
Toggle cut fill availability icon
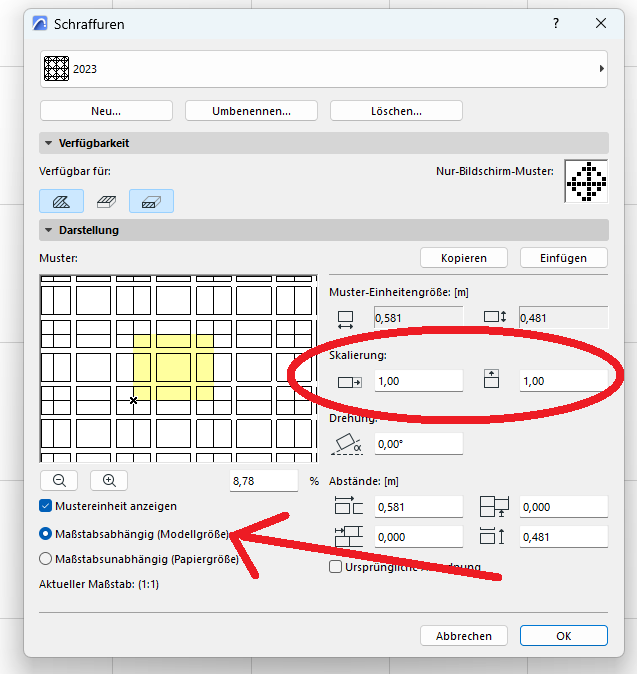coord(151,201)
